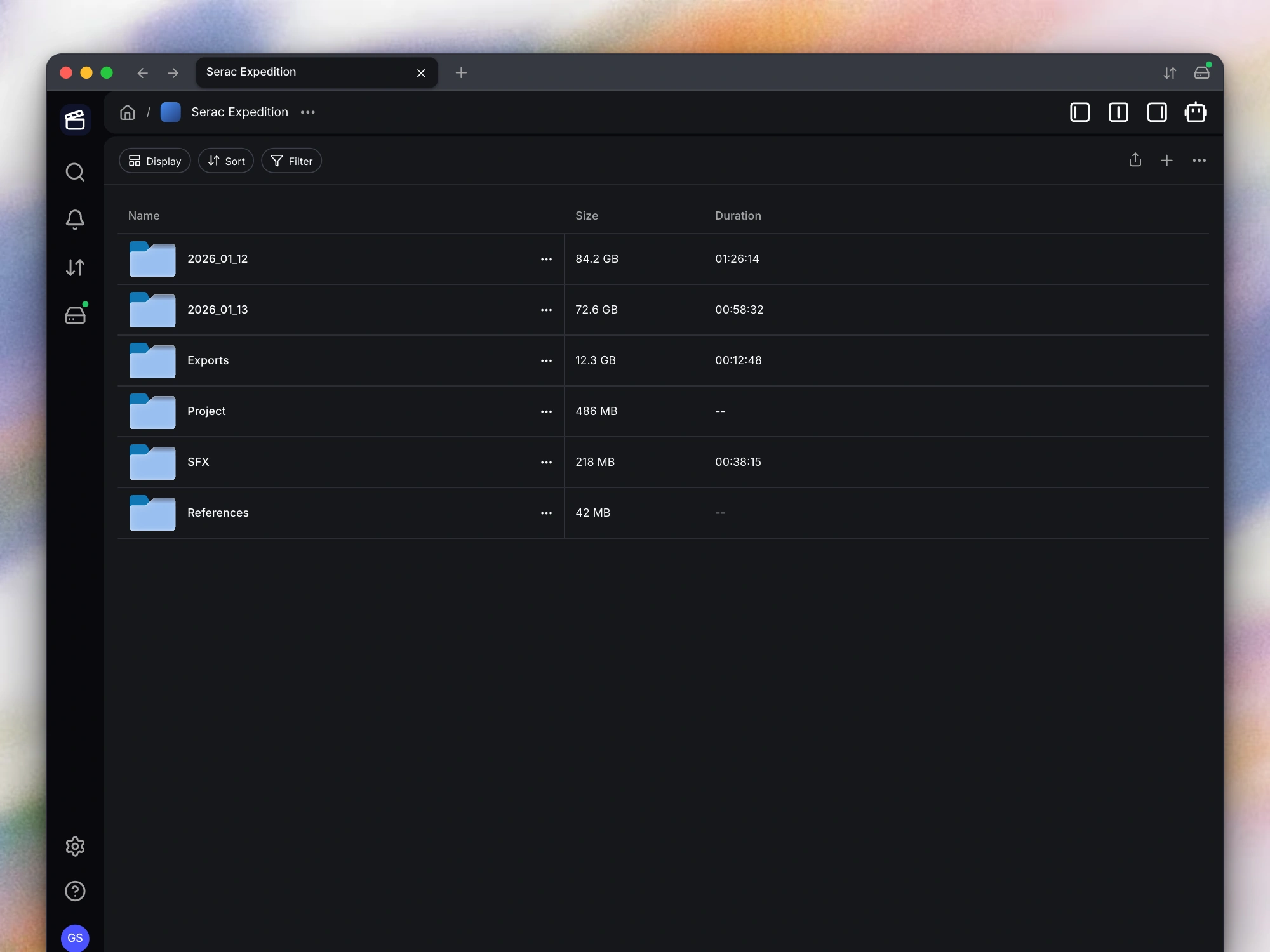Open the media library clapperboard icon
The width and height of the screenshot is (1270, 952).
[75, 119]
